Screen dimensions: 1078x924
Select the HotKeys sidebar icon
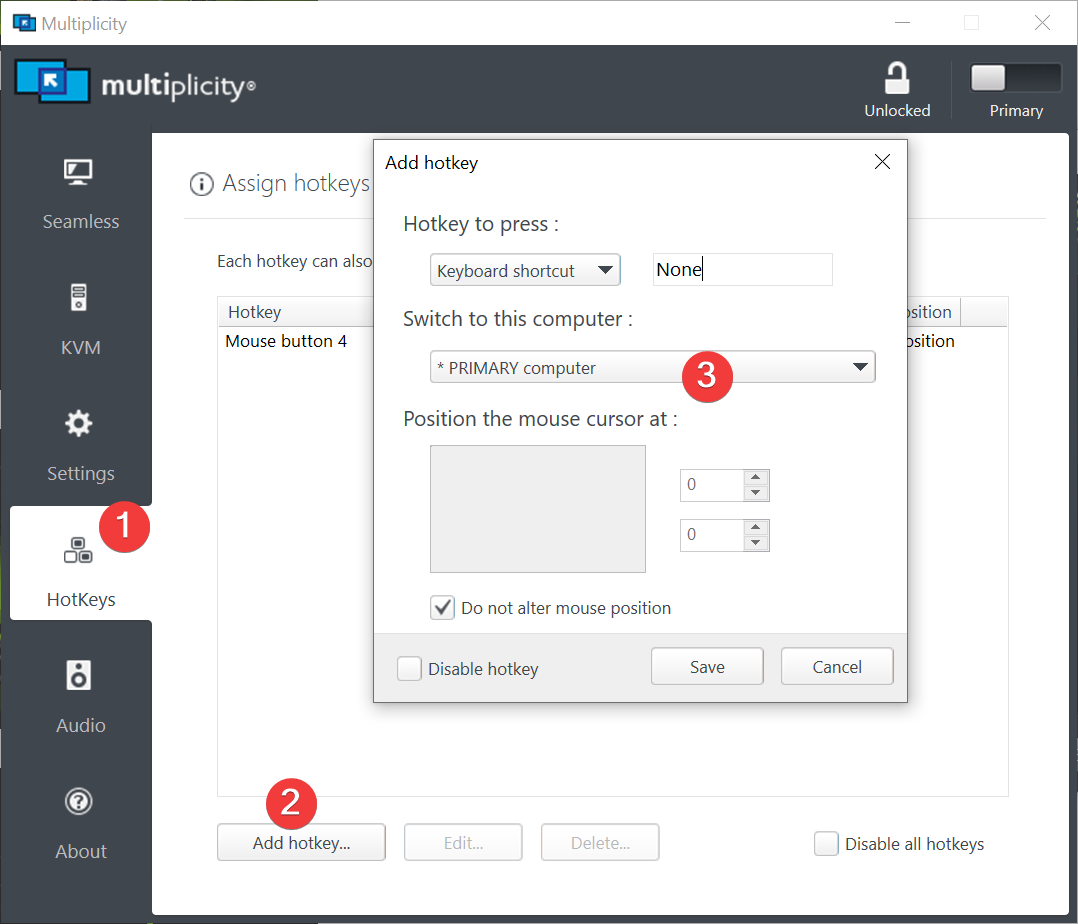[78, 550]
